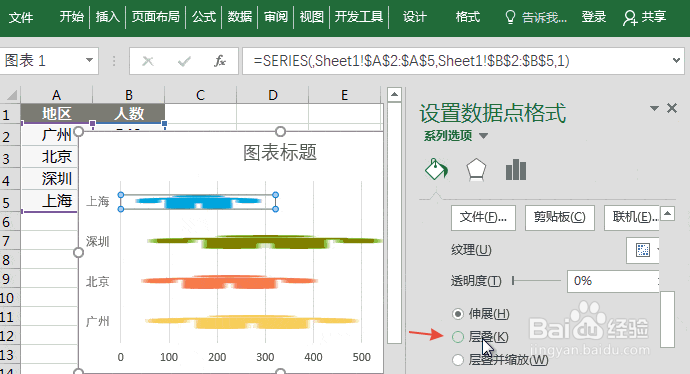Click the 图表标题 chart title
Image resolution: width=690 pixels, height=374 pixels.
280,152
